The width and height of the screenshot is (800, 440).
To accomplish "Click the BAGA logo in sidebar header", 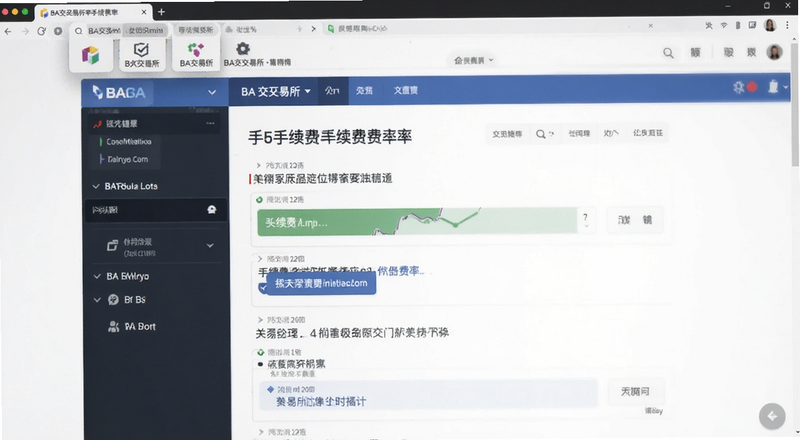I will pos(119,92).
